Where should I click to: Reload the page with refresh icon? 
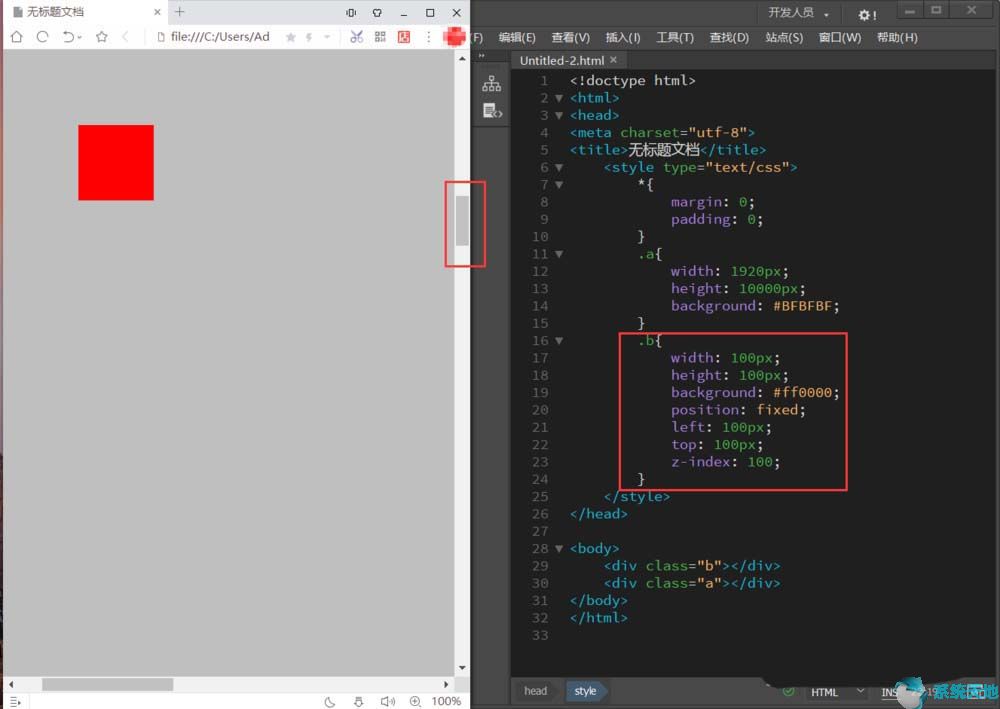tap(42, 37)
